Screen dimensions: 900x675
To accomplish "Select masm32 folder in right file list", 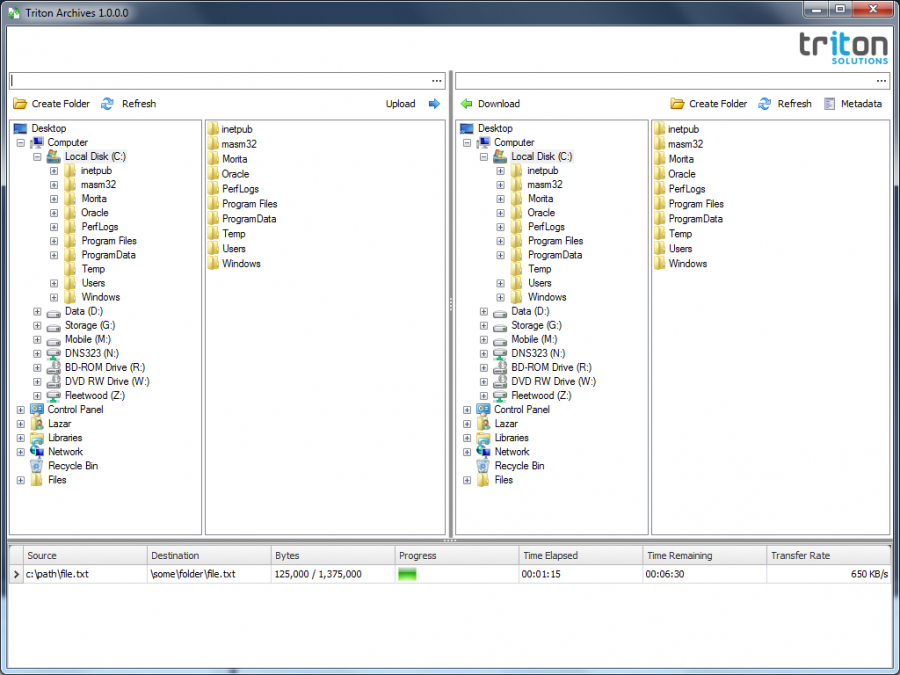I will click(678, 144).
